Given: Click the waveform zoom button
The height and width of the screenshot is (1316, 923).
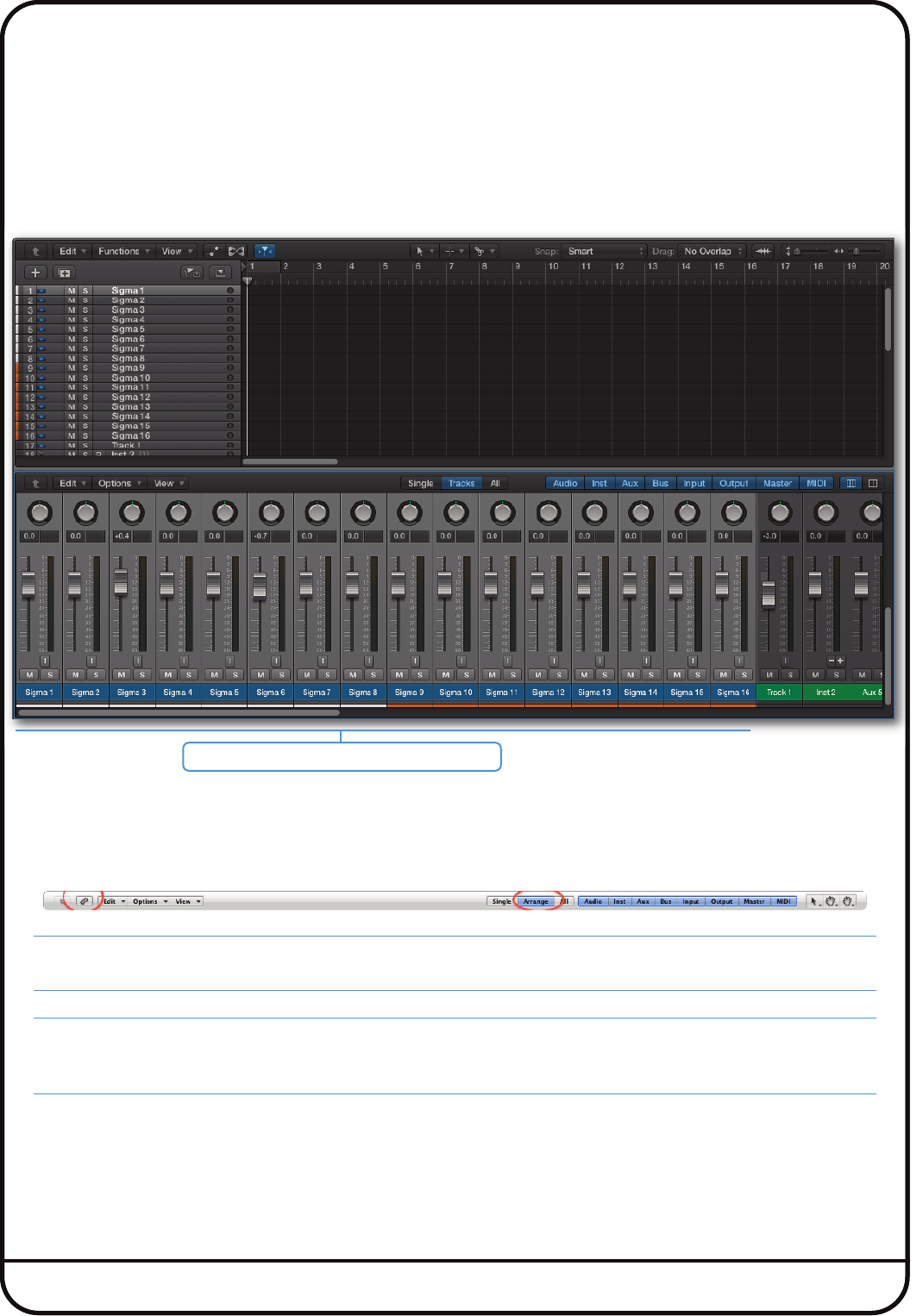Looking at the screenshot, I should click(x=763, y=251).
